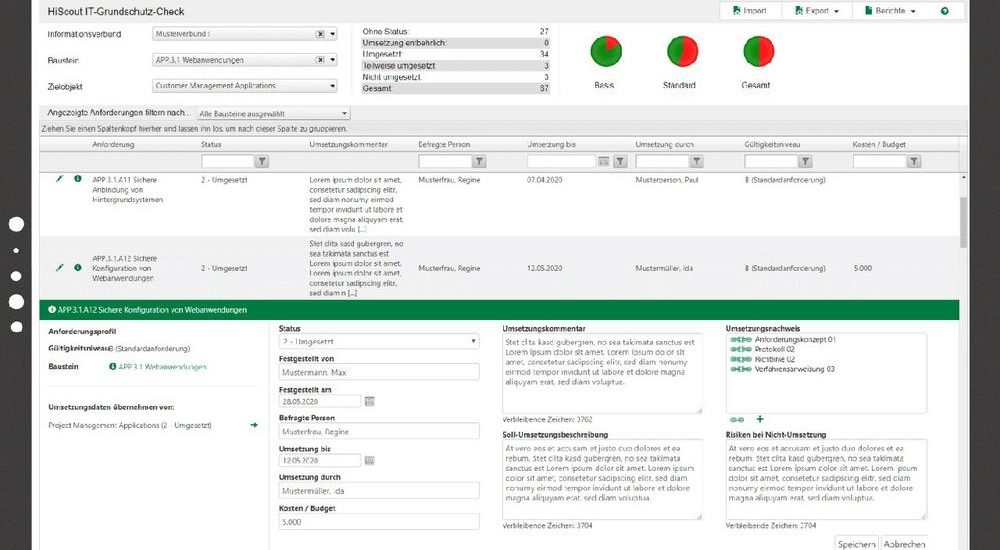Click filter icon under Kosten / Budget column
Image resolution: width=1000 pixels, height=550 pixels.
pos(915,161)
